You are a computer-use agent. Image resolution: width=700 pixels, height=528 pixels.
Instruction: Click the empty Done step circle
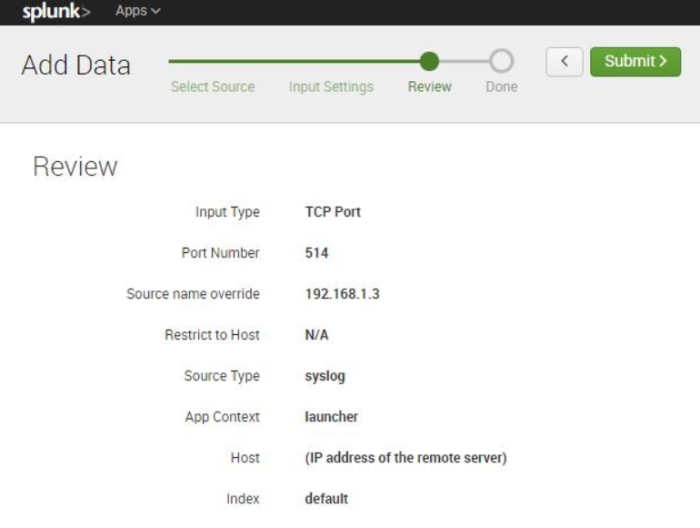pyautogui.click(x=501, y=61)
